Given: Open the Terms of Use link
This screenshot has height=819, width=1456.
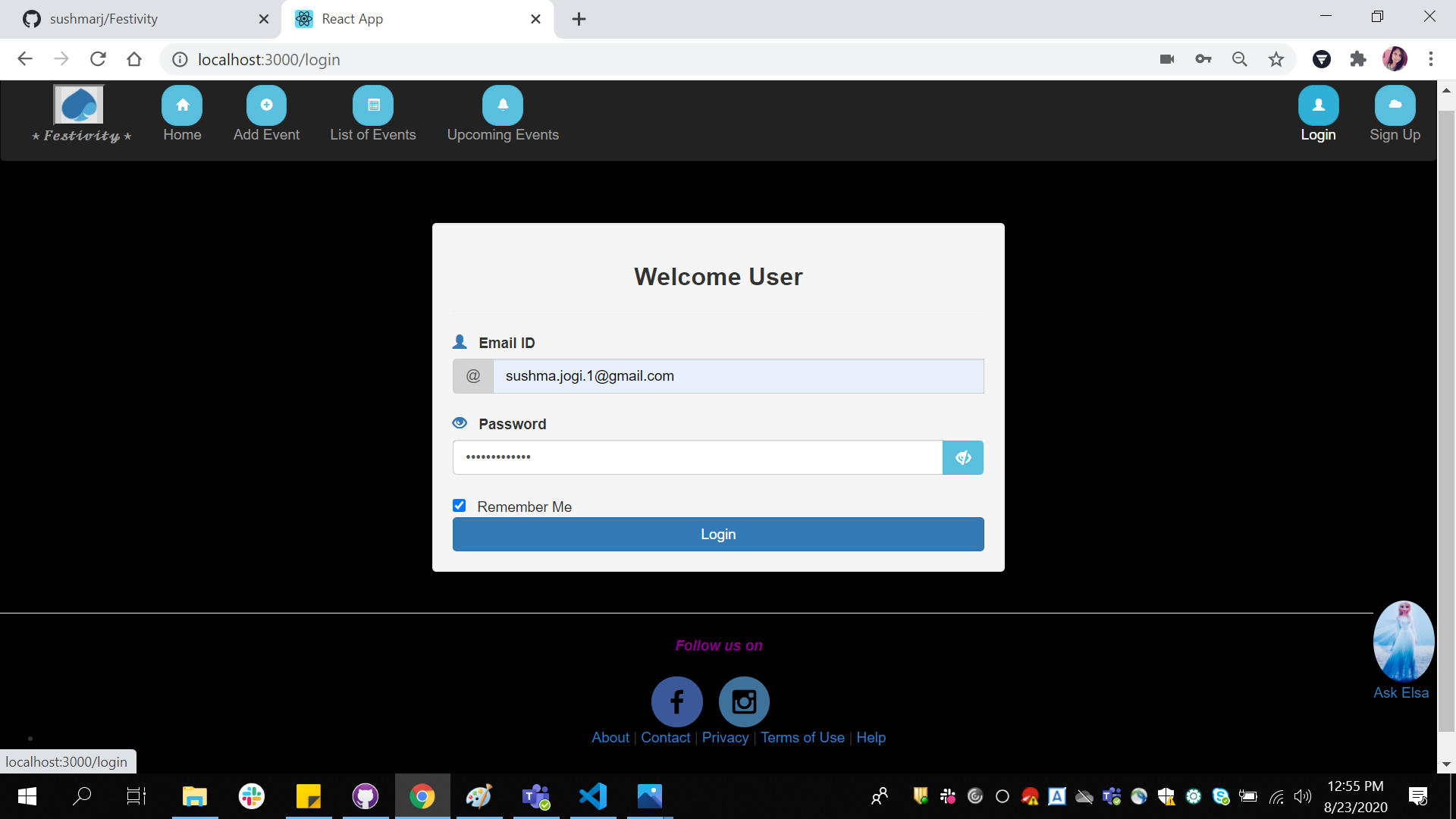Looking at the screenshot, I should [x=802, y=737].
